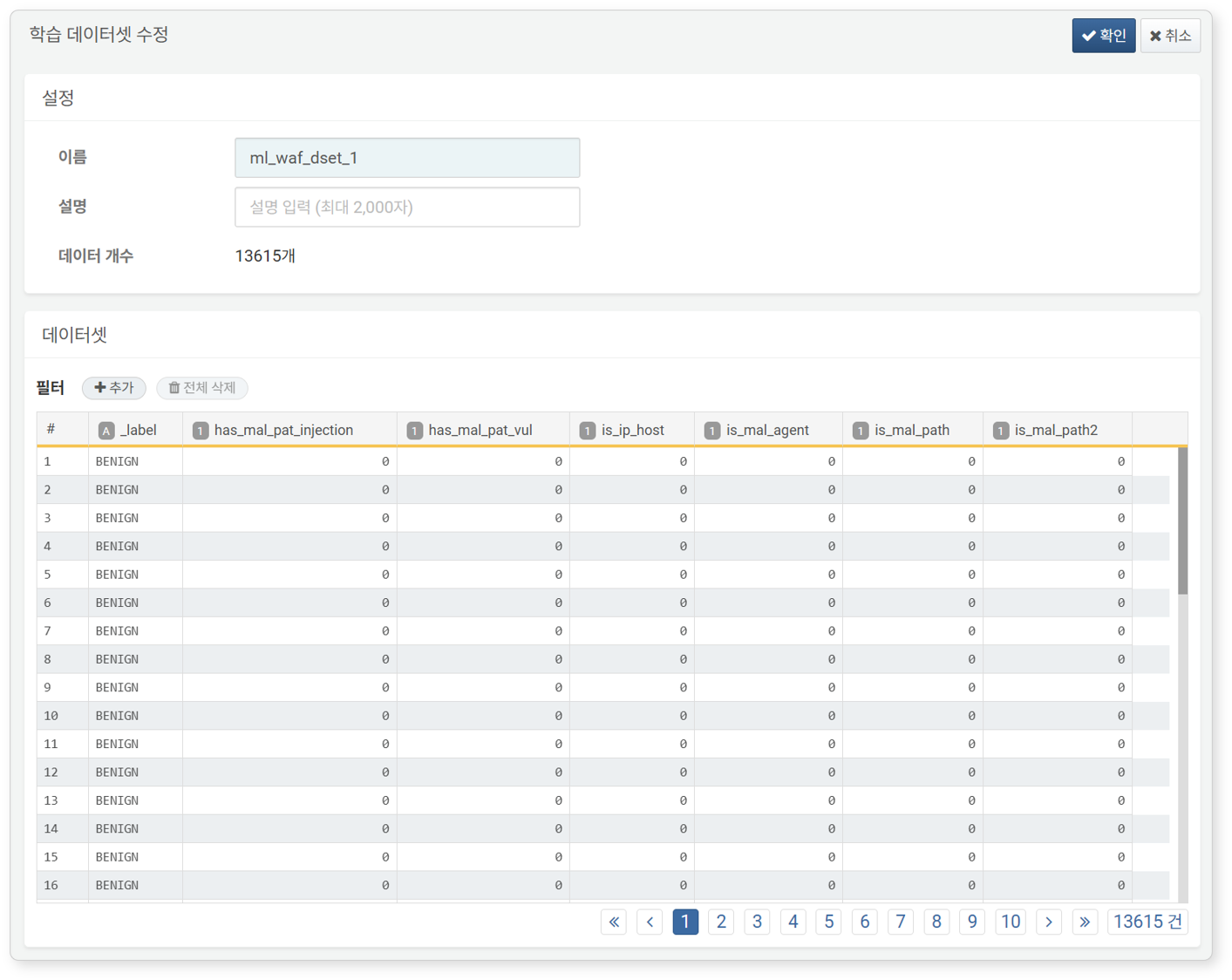This screenshot has width=1232, height=980.
Task: Select page 1 in pagination
Action: coord(685,922)
